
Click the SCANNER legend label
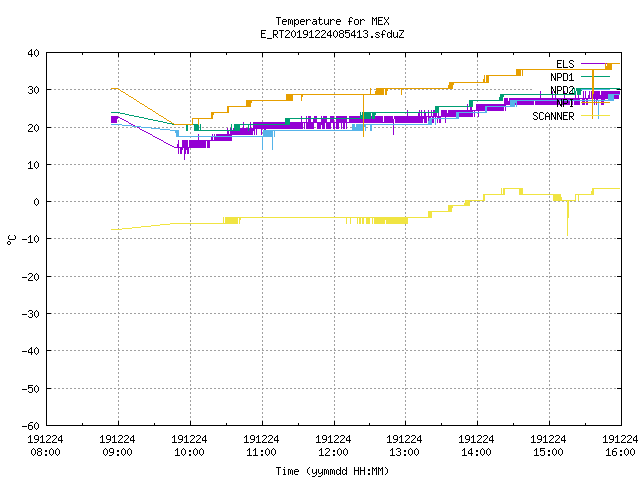553,116
